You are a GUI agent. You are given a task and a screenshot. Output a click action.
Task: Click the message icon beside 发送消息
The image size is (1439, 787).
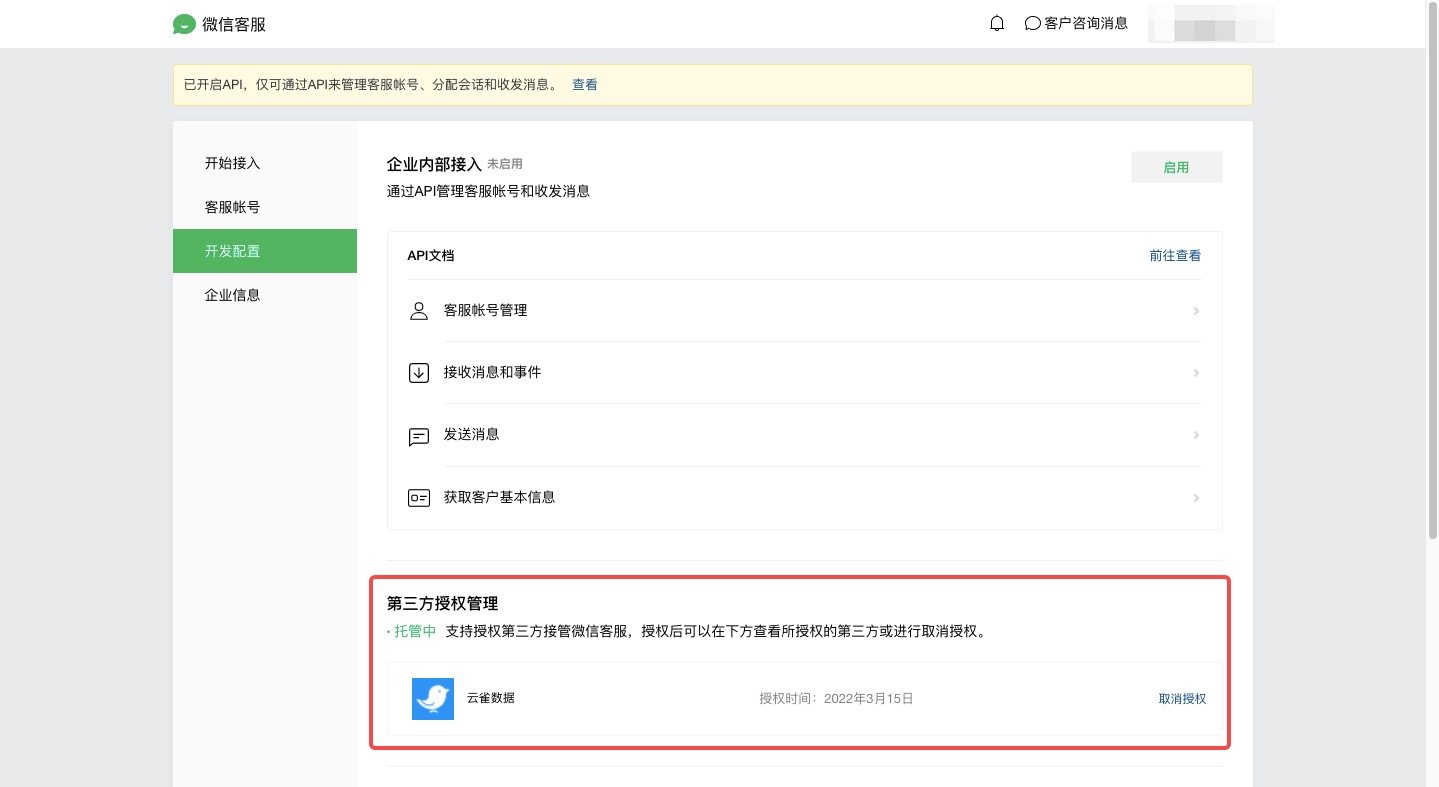point(419,436)
